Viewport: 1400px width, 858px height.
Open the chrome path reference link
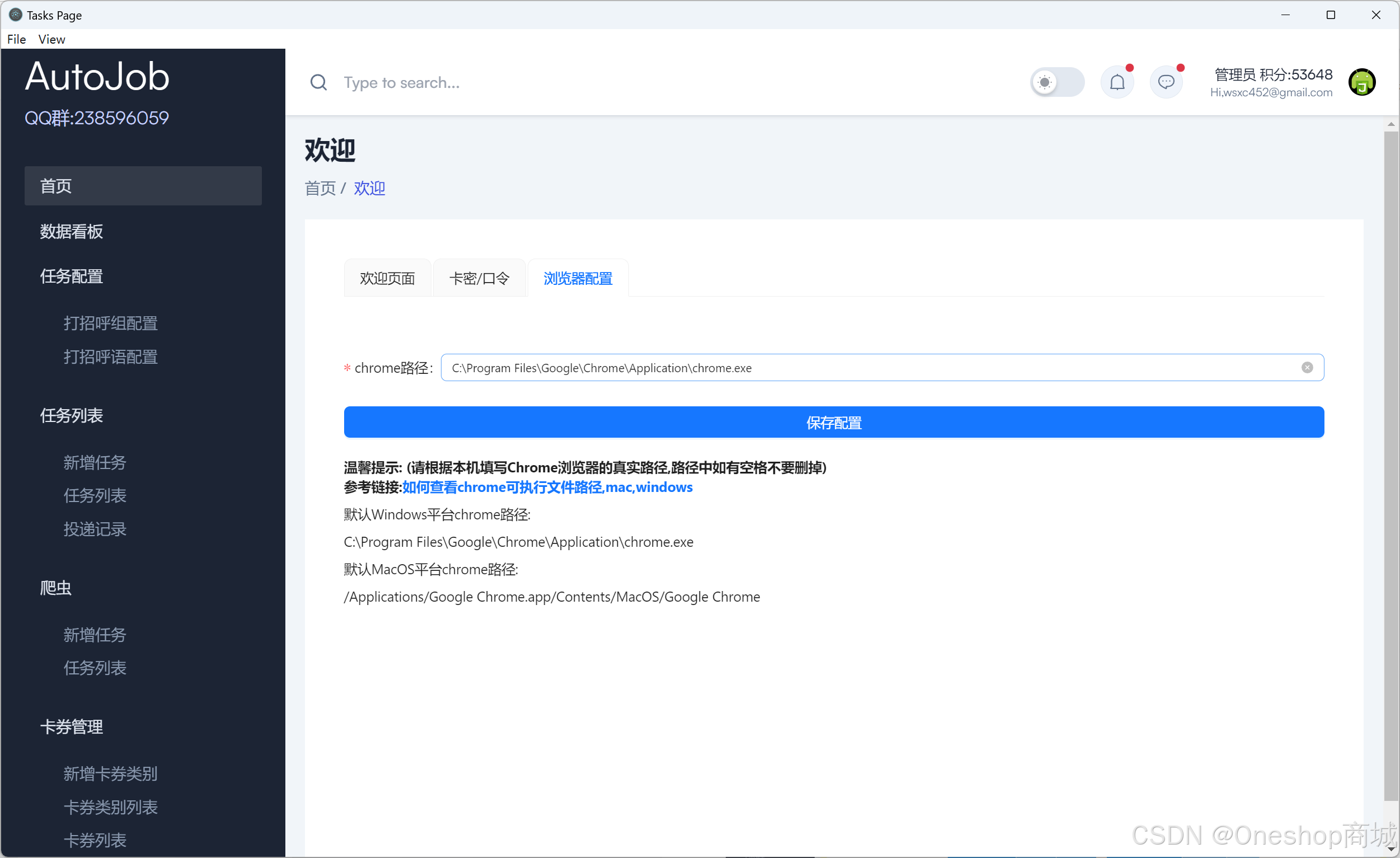coord(547,487)
